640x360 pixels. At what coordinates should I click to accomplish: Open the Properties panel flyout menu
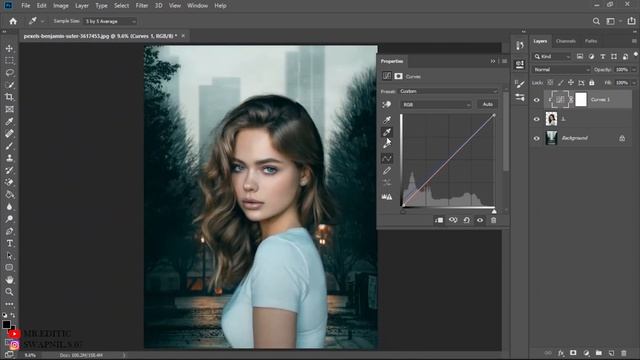point(504,61)
